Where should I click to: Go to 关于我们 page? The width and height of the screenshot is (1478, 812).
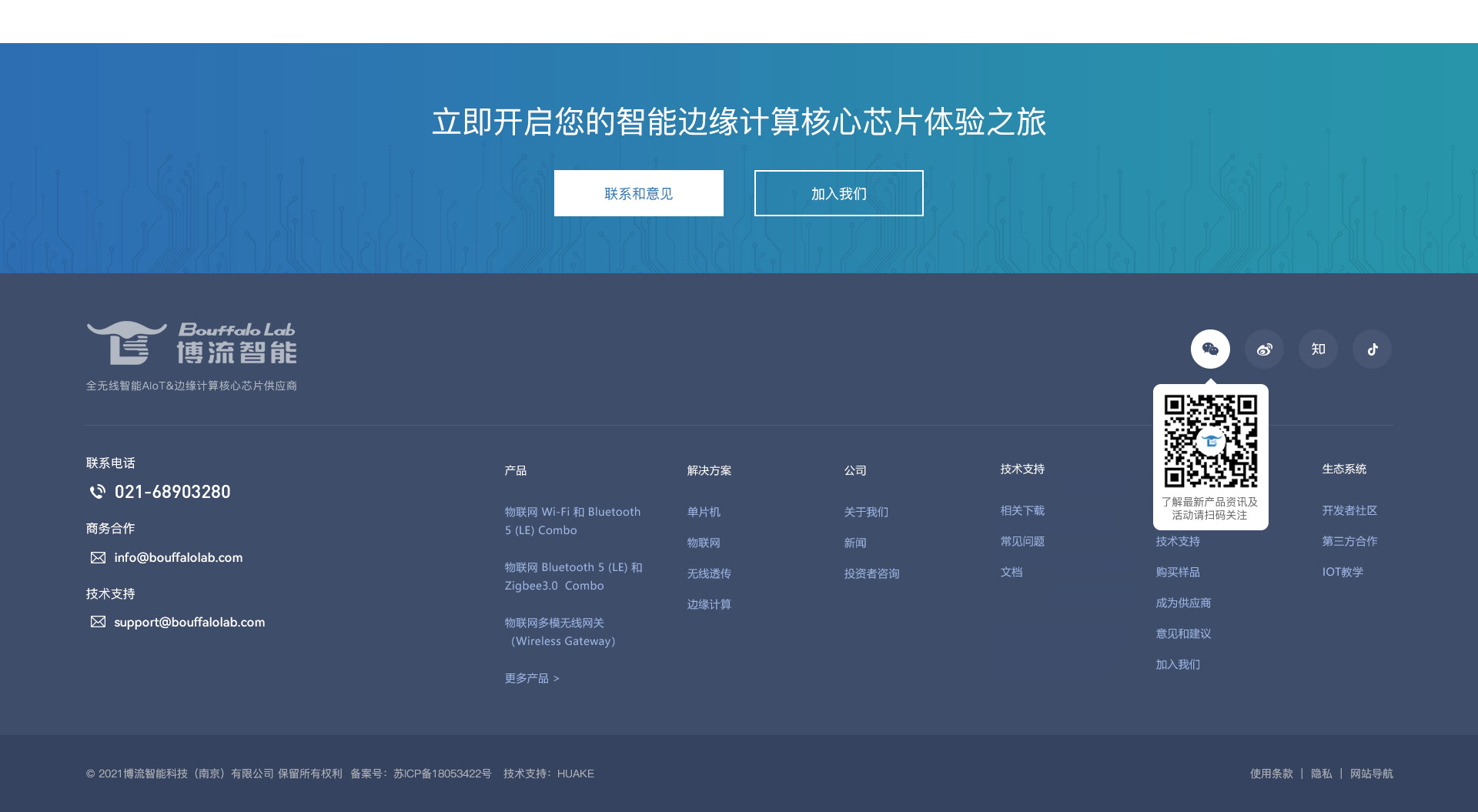(x=866, y=512)
